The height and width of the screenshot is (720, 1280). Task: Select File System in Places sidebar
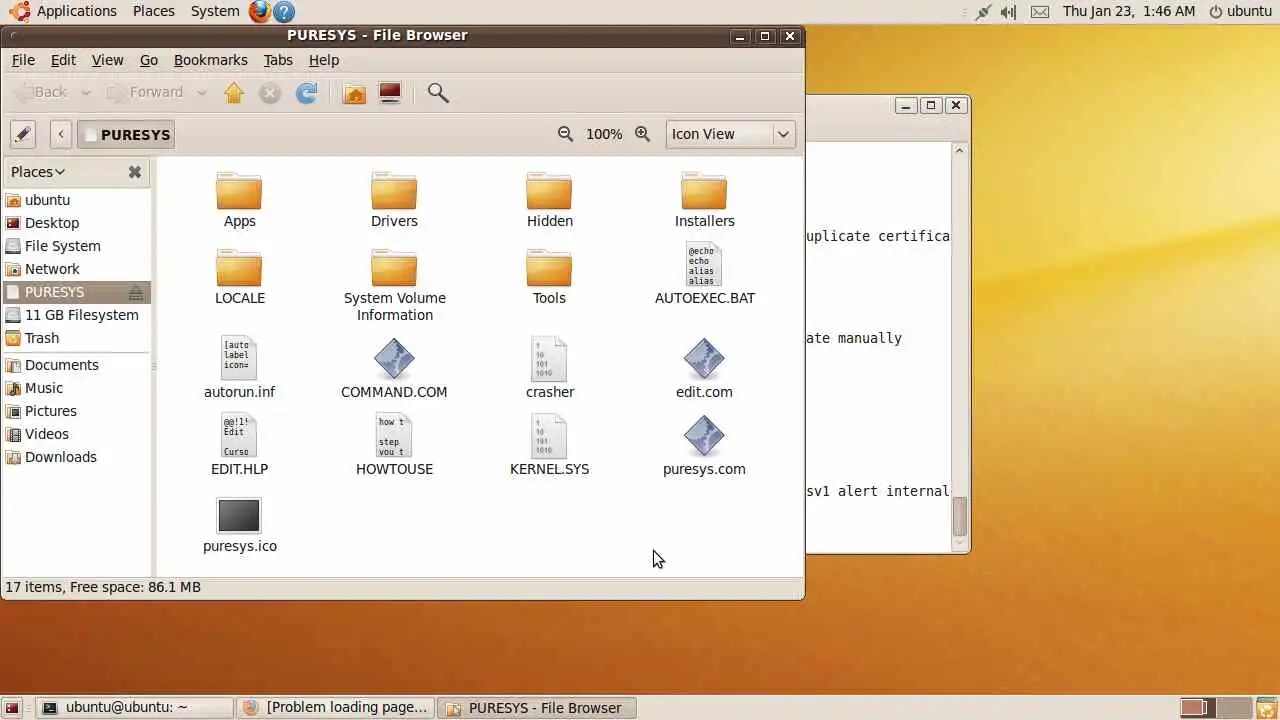[76, 246]
